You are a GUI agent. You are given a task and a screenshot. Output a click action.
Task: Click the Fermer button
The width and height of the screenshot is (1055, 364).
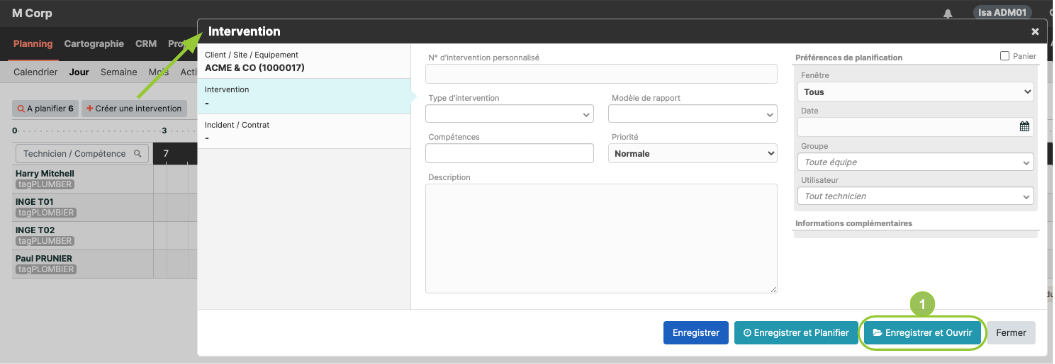tap(1011, 332)
